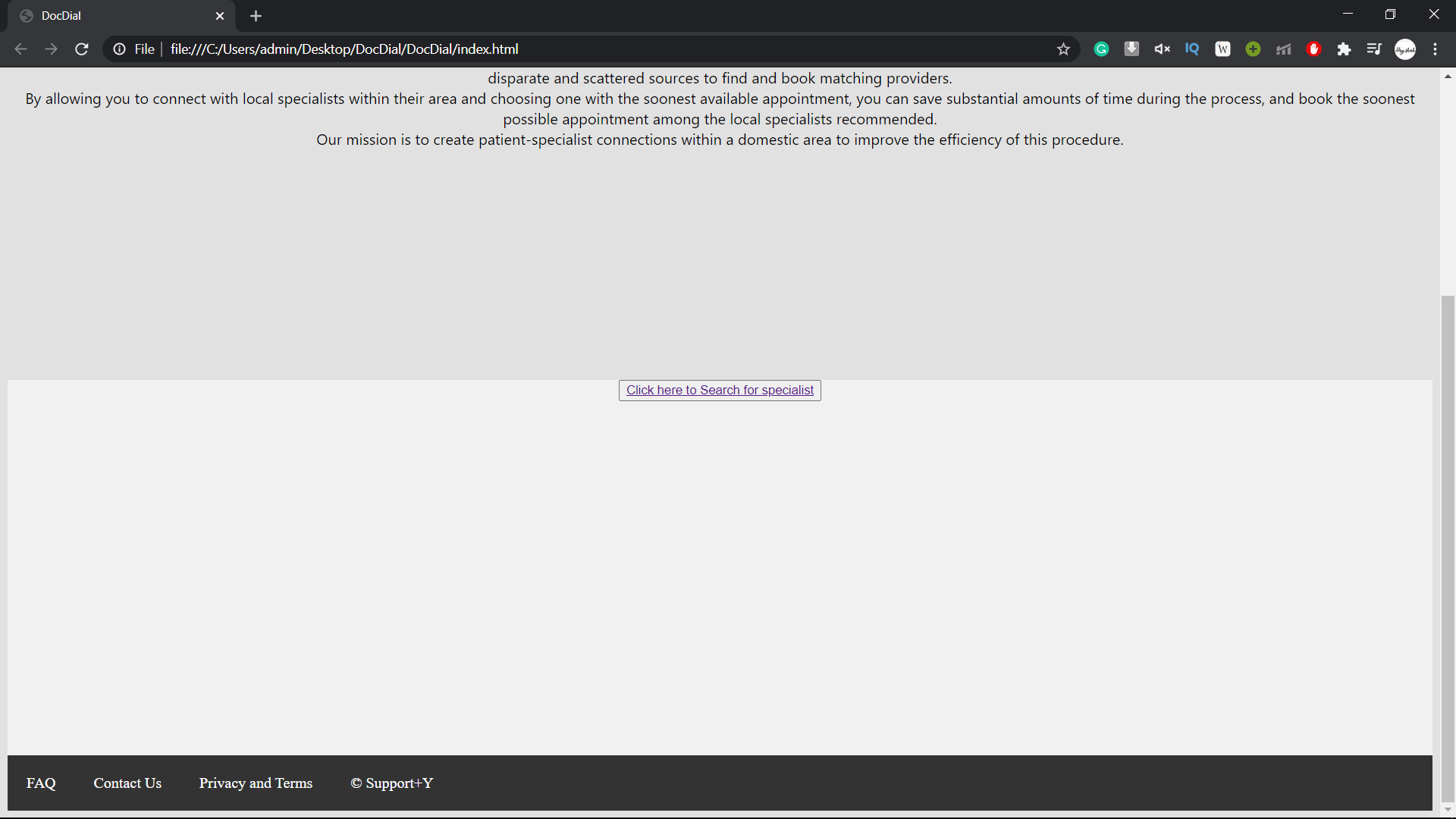Image resolution: width=1456 pixels, height=819 pixels.
Task: Open the download extension icon
Action: pyautogui.click(x=1131, y=49)
